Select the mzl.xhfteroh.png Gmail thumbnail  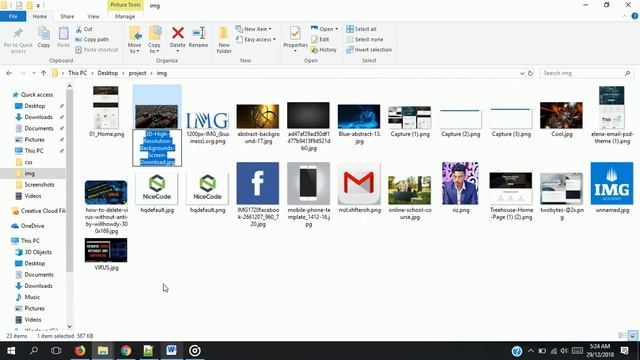coord(359,183)
